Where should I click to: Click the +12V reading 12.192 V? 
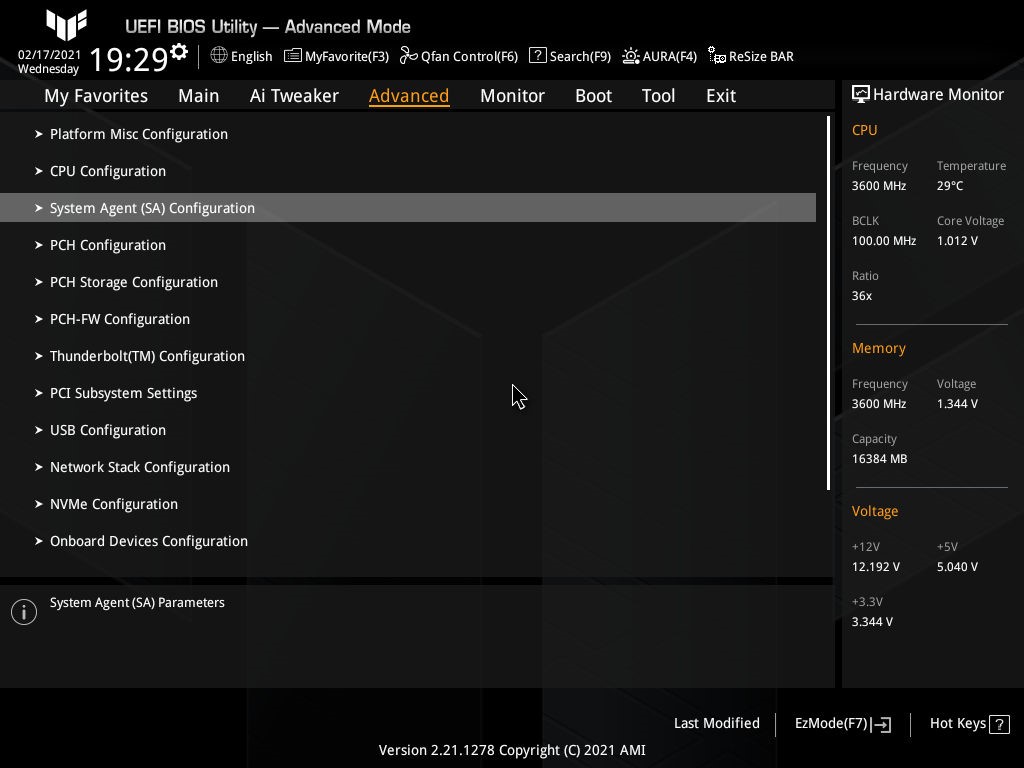(x=876, y=567)
